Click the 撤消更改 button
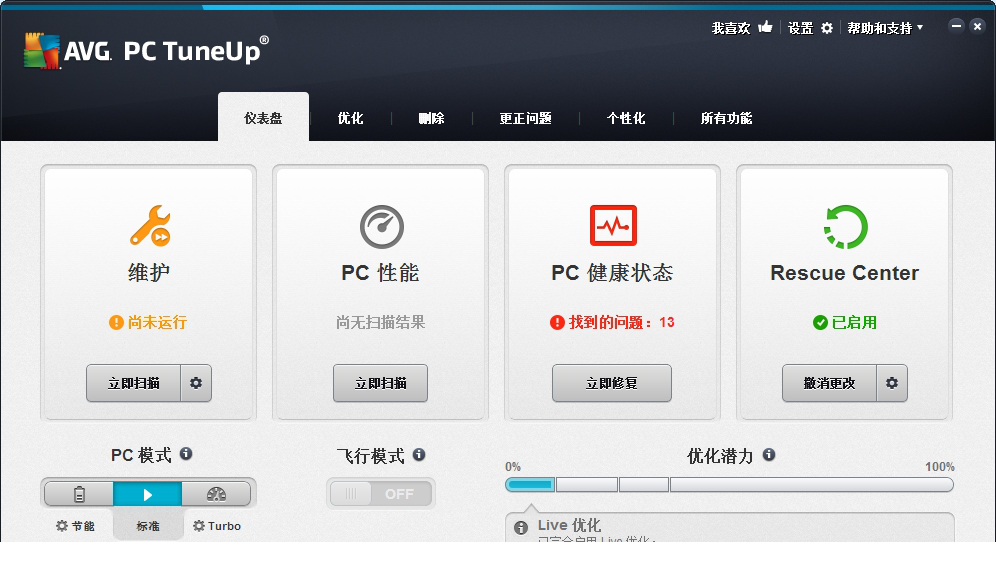 coord(829,383)
